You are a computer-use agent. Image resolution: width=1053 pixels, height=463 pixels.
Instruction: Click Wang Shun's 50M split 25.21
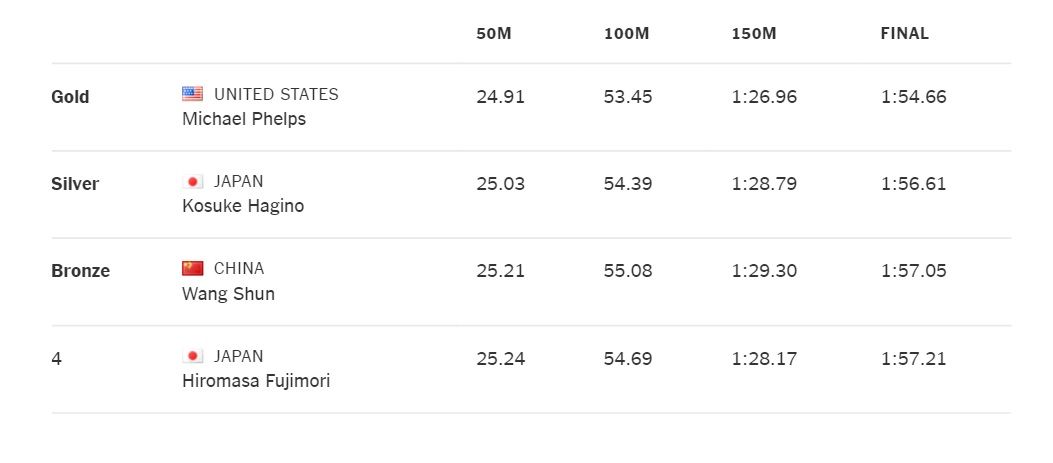[x=500, y=271]
